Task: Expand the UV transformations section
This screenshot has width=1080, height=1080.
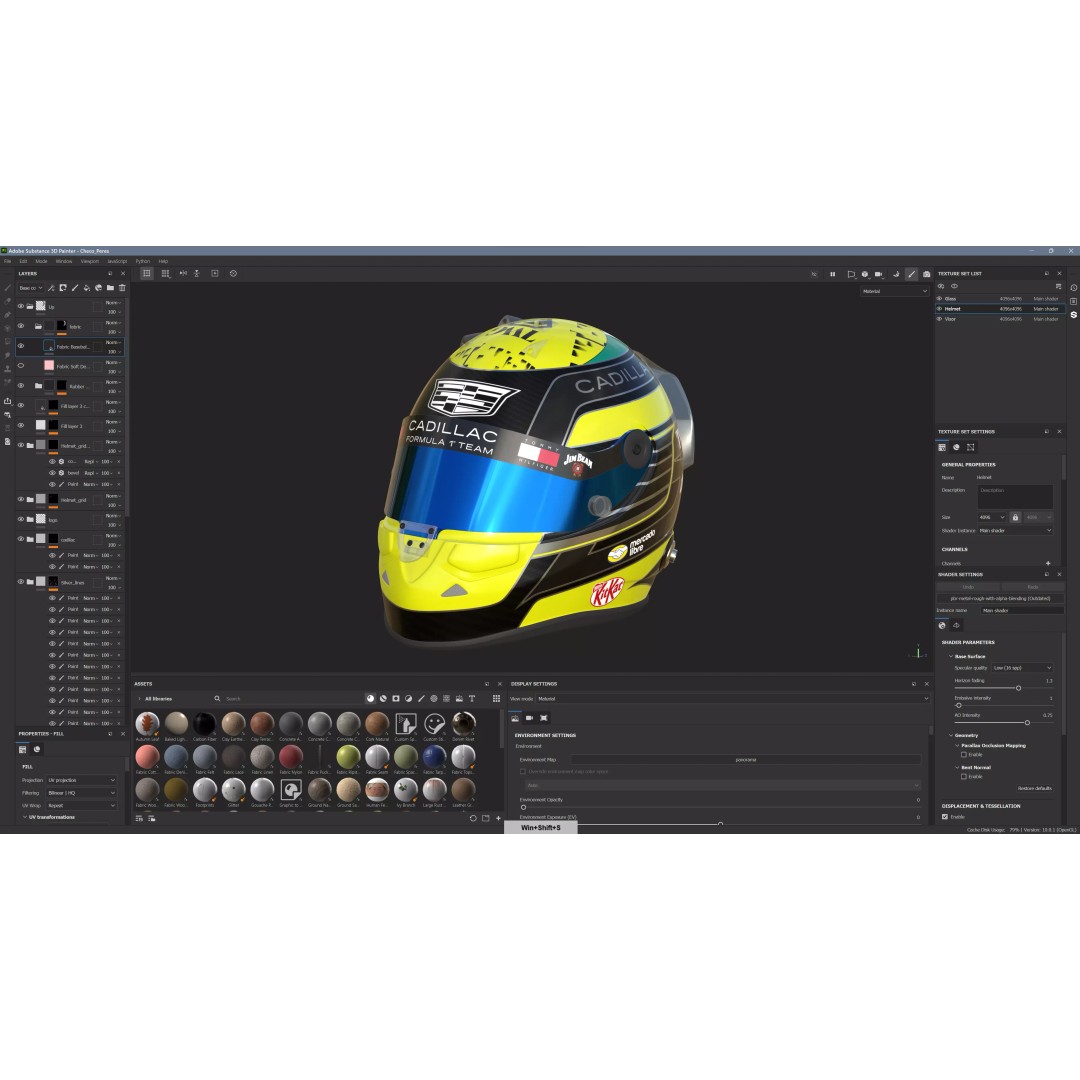Action: click(49, 817)
